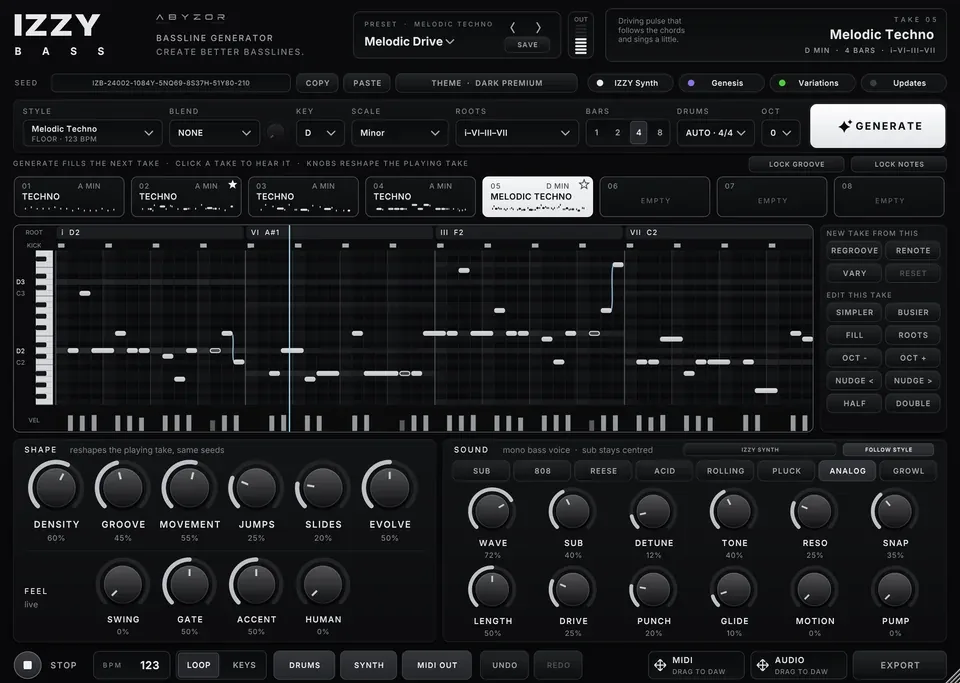Toggle Loop mode
The image size is (960, 683).
tap(198, 665)
